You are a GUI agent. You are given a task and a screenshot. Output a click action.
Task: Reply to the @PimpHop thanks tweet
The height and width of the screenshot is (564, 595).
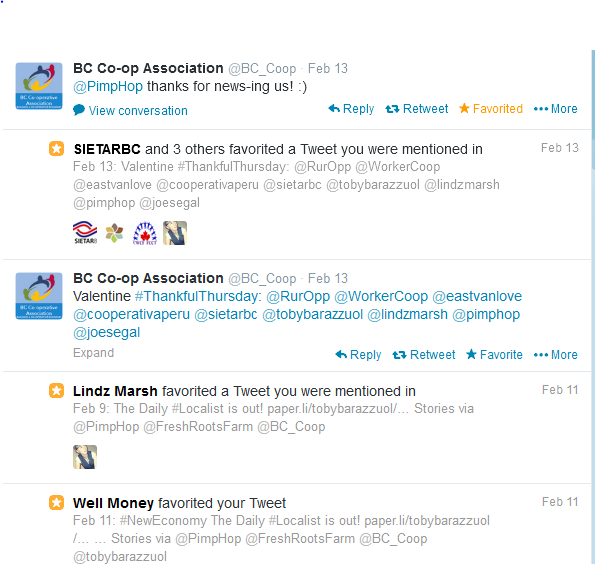coord(351,109)
